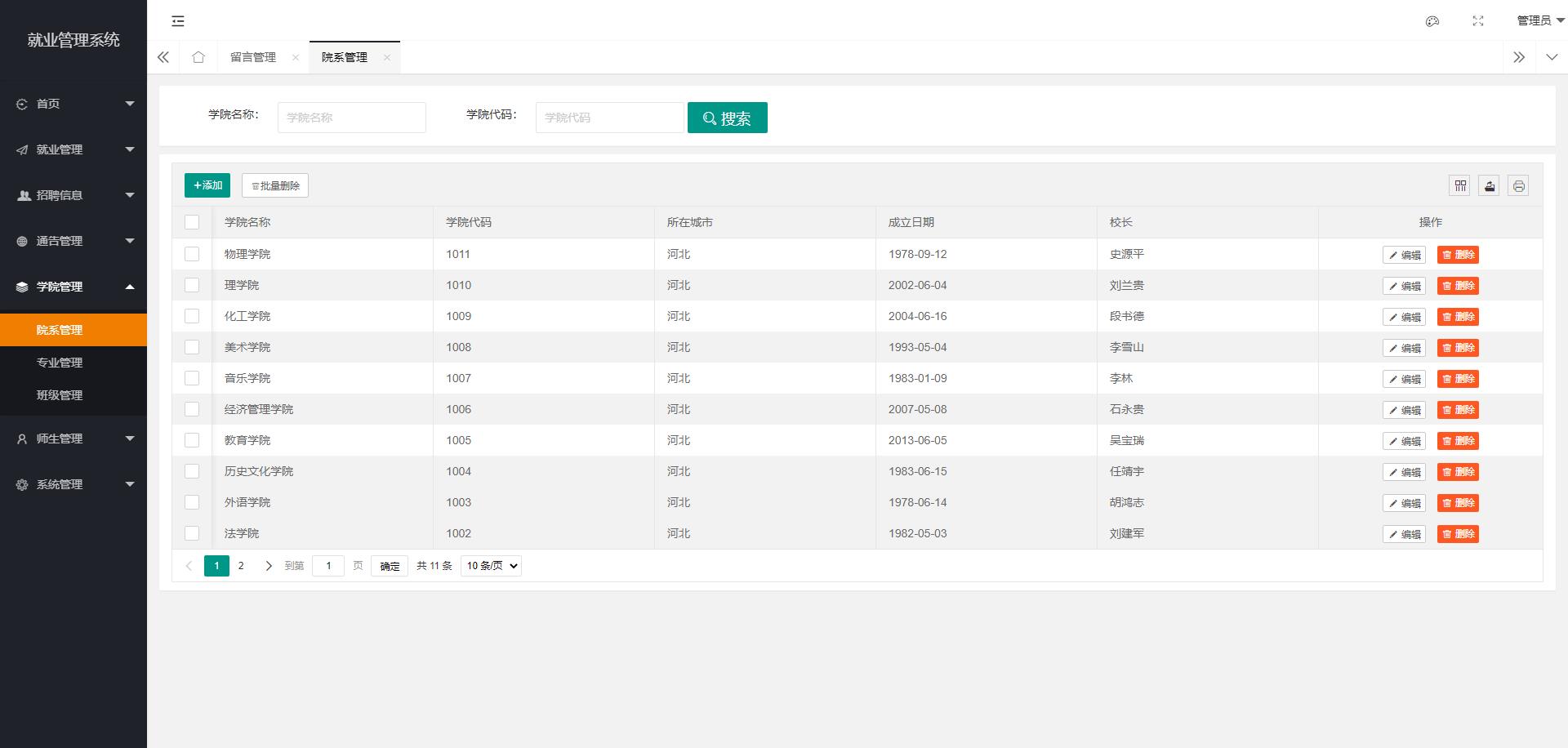The height and width of the screenshot is (748, 1568).
Task: Open the column filter icon
Action: pos(1460,185)
